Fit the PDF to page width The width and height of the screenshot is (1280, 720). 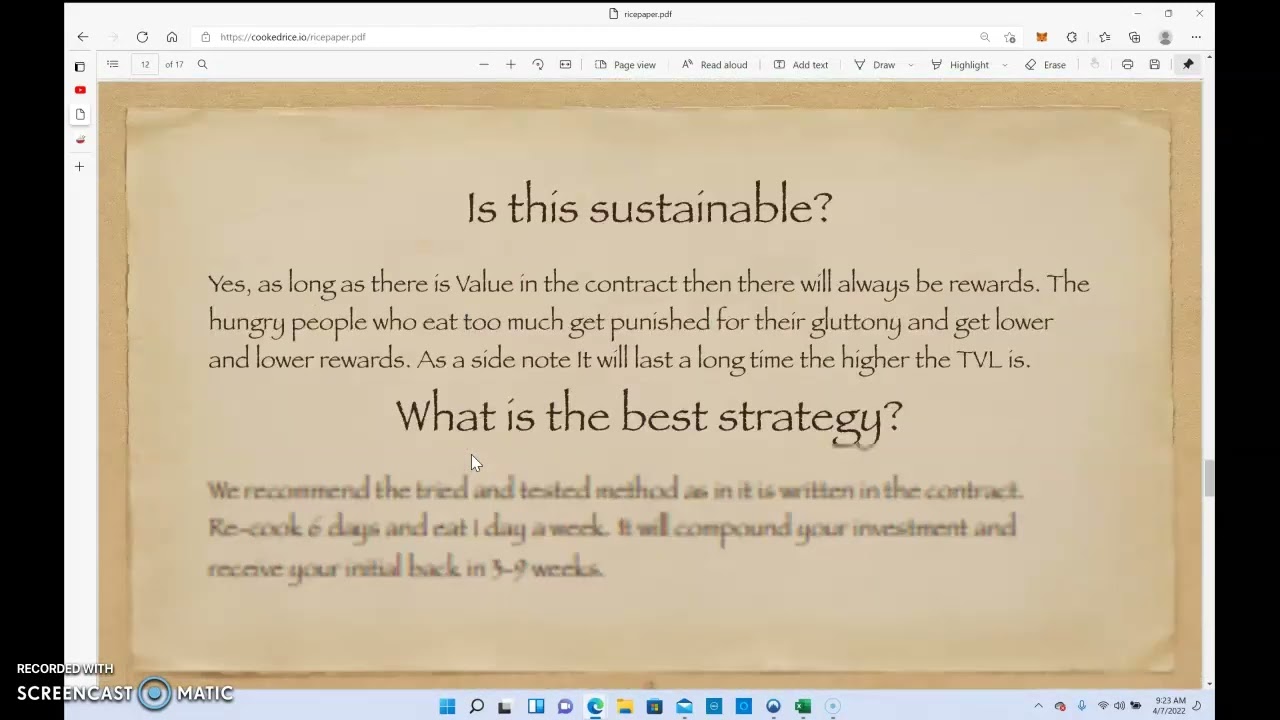click(x=565, y=64)
